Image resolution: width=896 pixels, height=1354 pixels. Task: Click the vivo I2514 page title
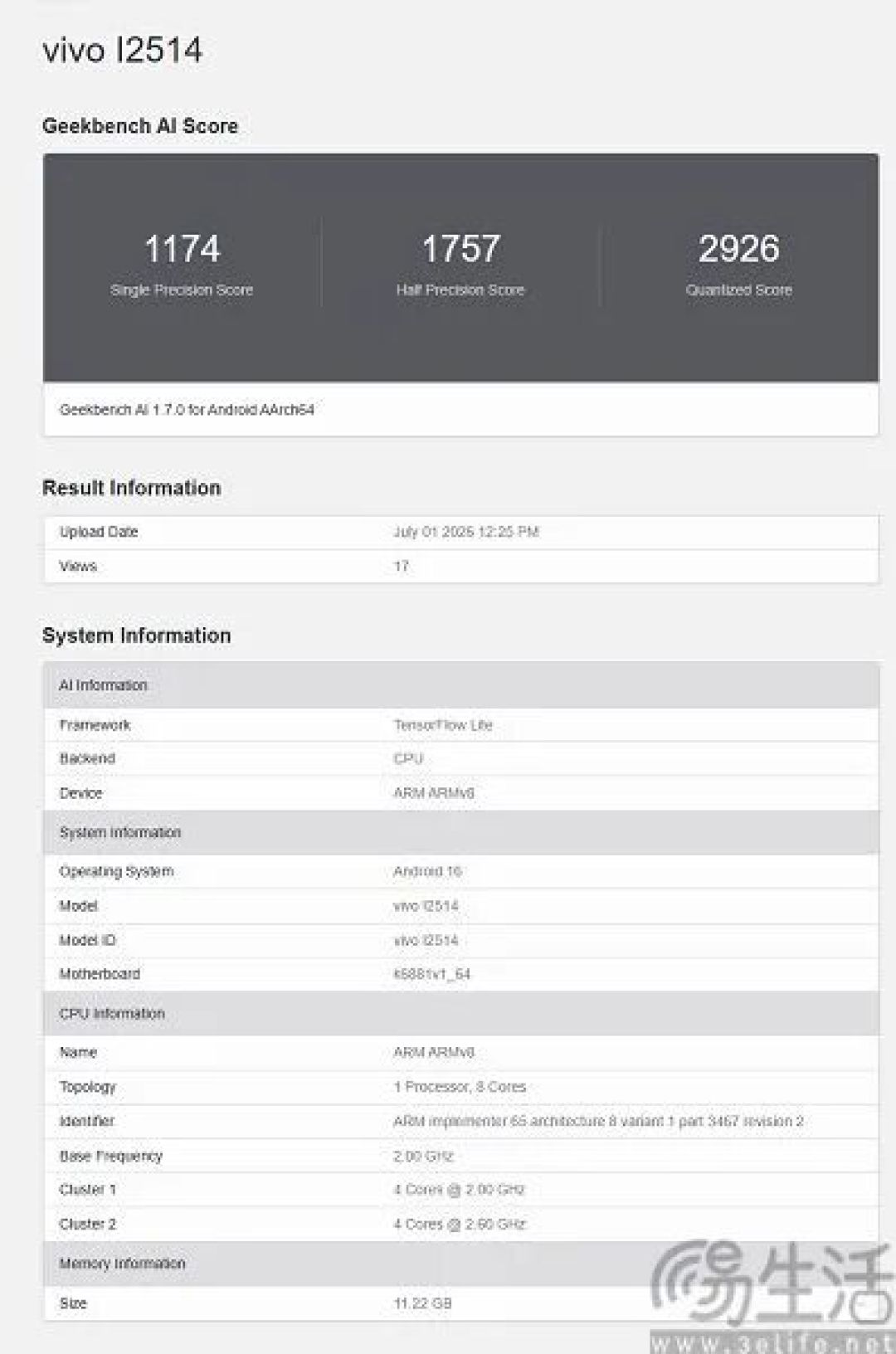pyautogui.click(x=122, y=51)
